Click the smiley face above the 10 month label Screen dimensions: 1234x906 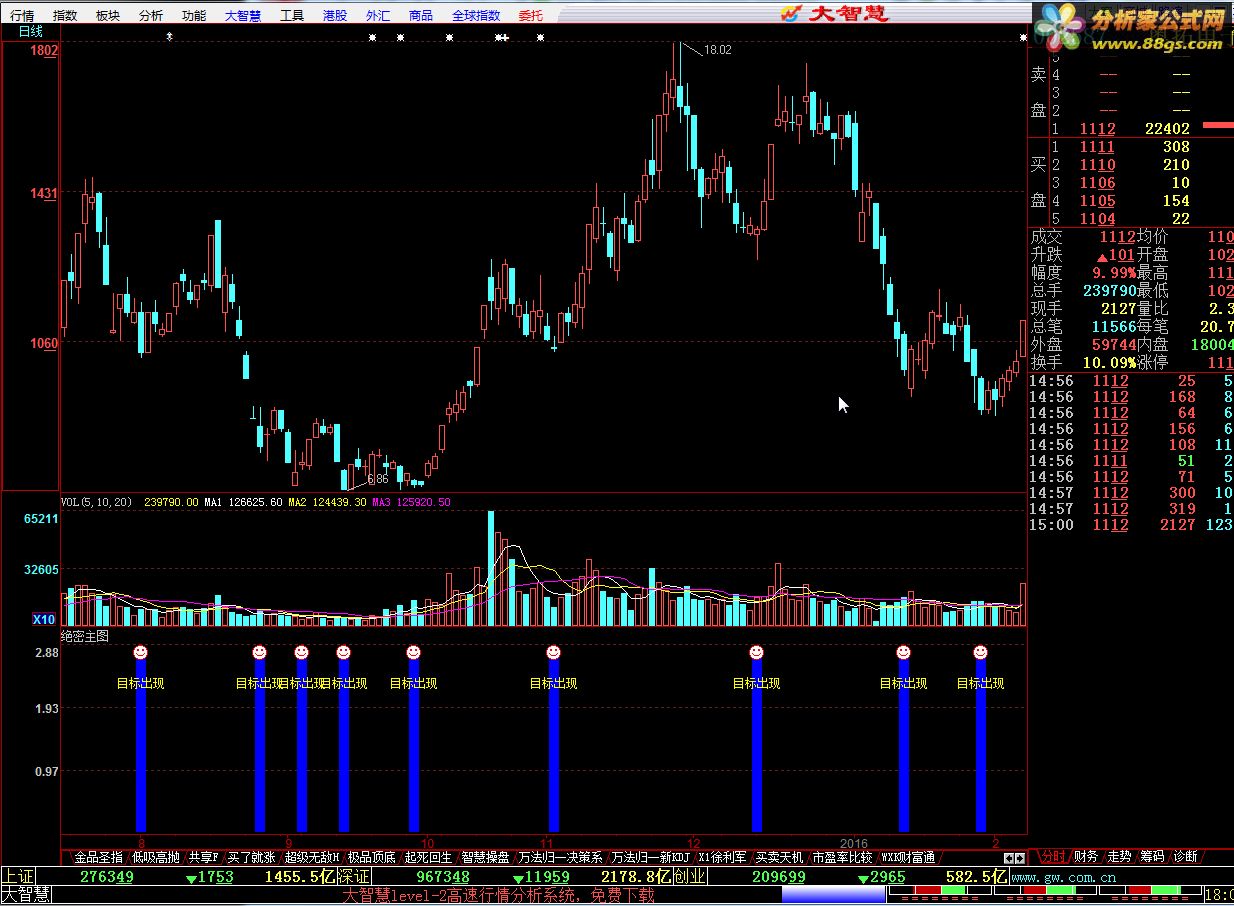413,652
